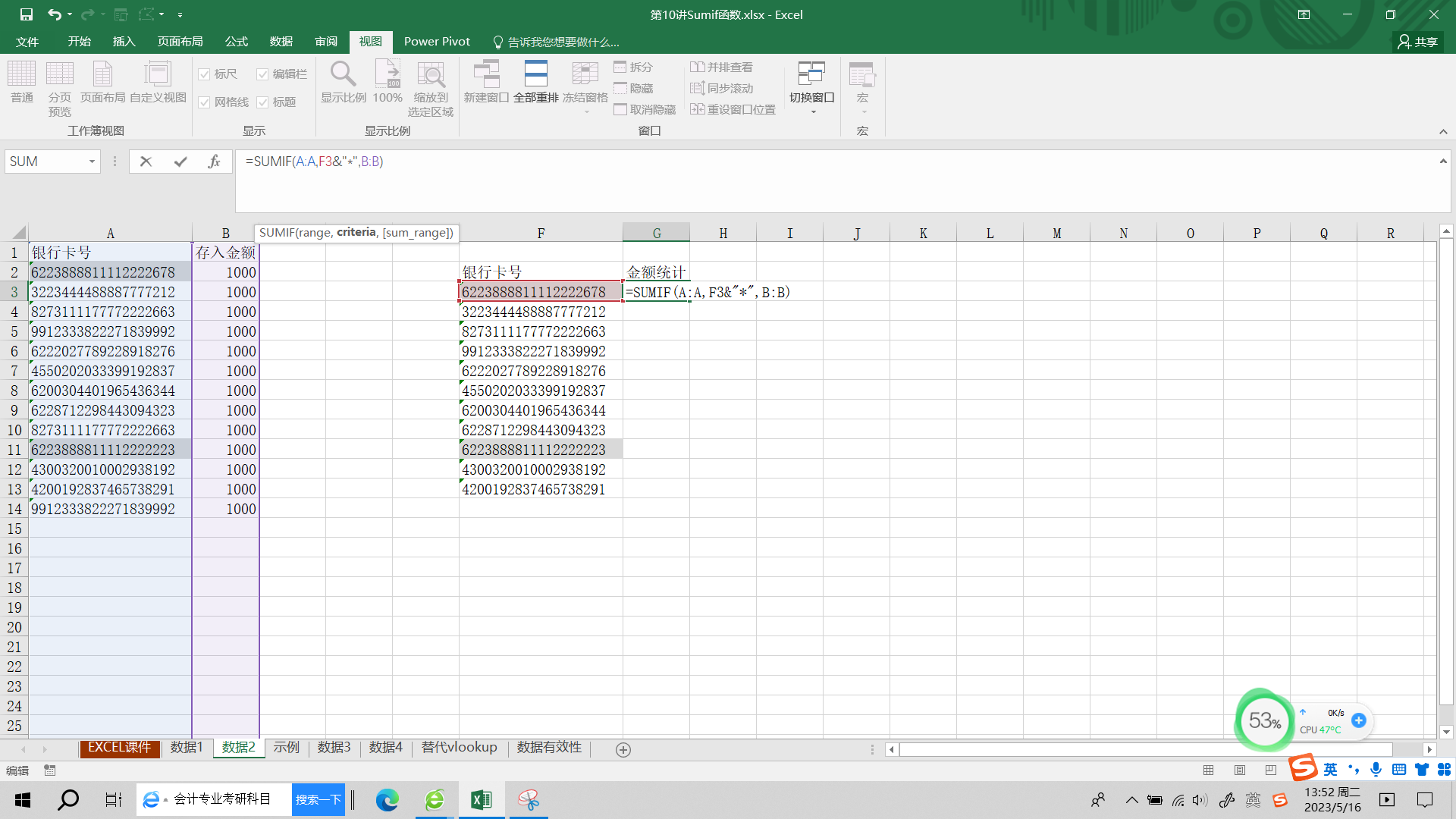Click Arrange All (全部重排)

[535, 82]
